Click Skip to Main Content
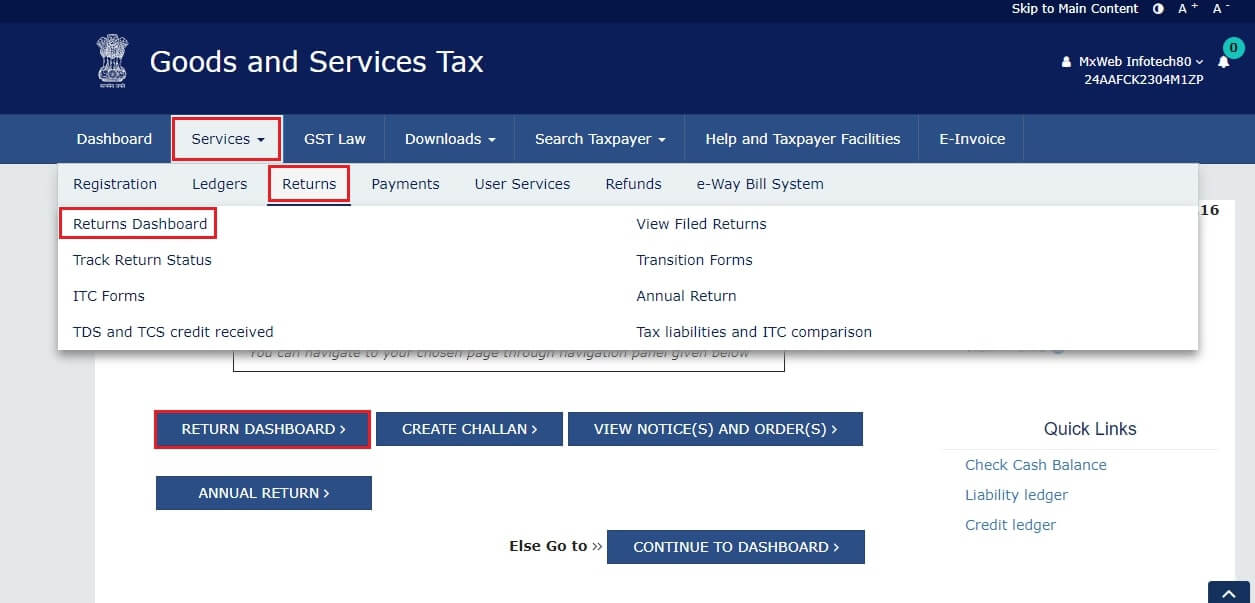The image size is (1255, 603). 1075,8
